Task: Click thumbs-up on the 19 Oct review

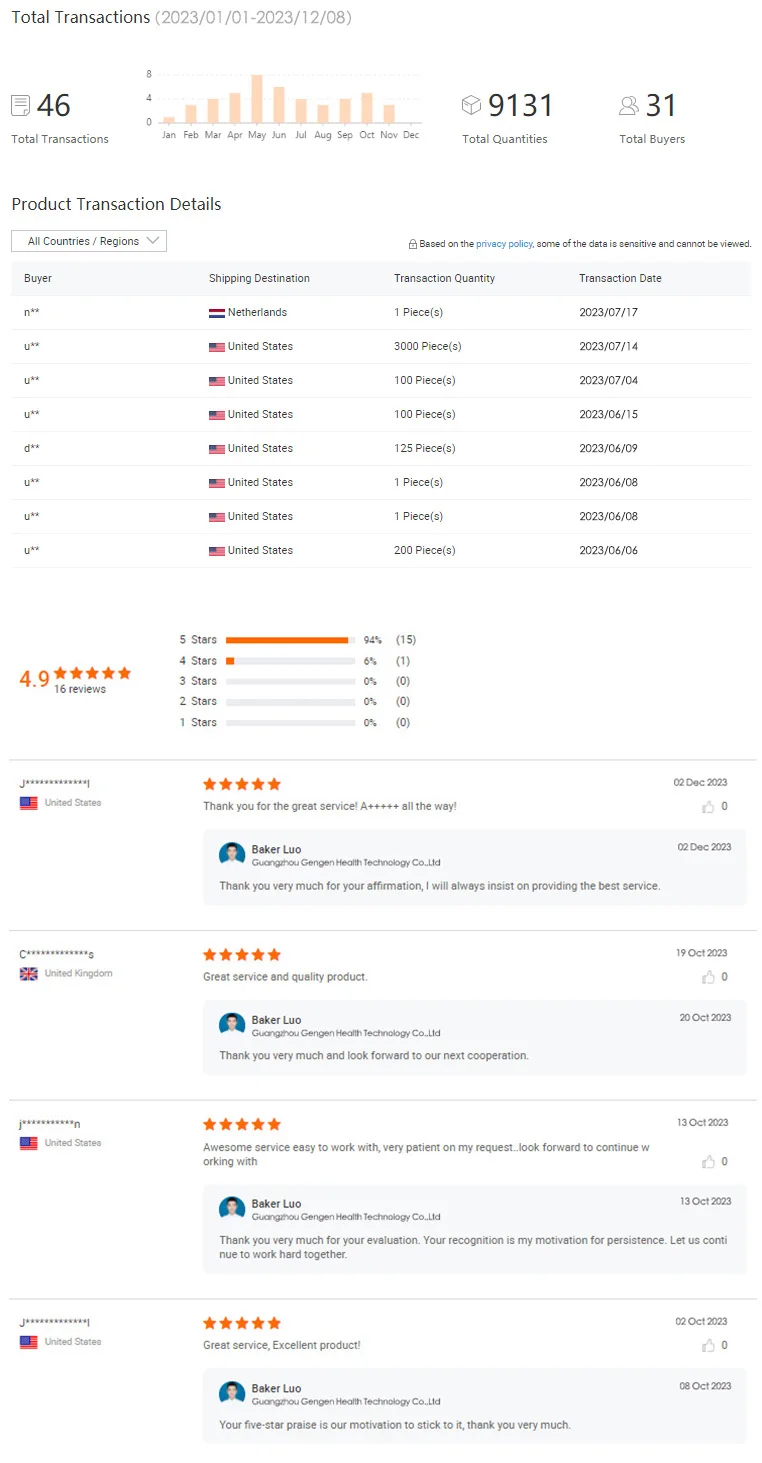Action: (x=709, y=977)
